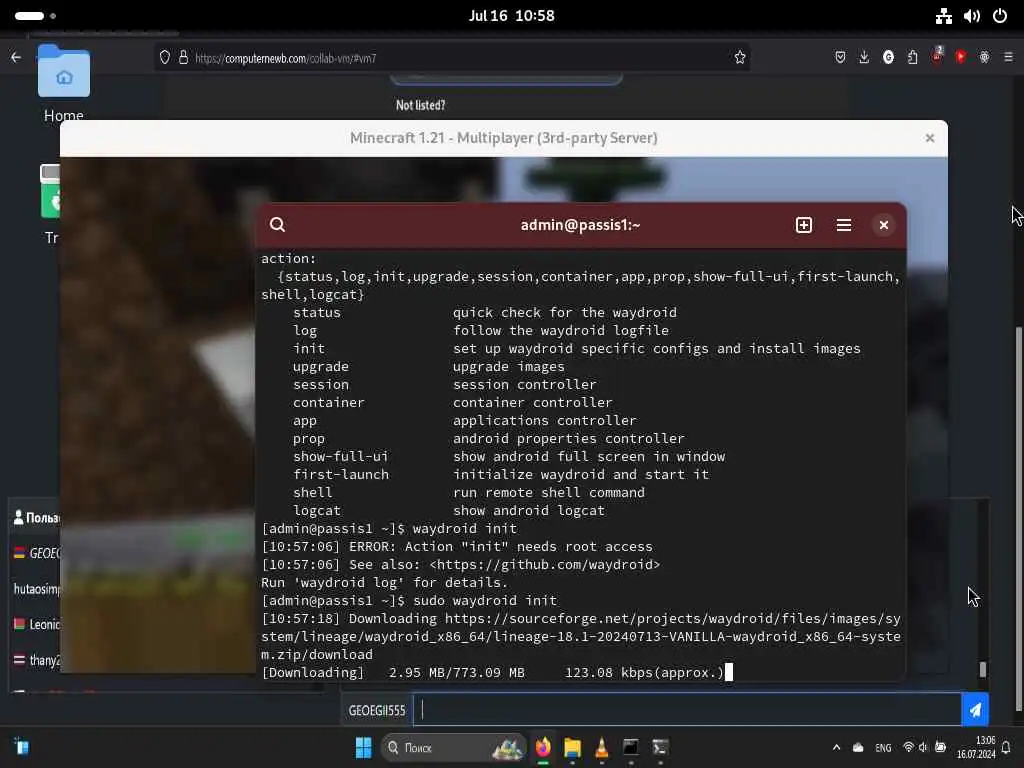The width and height of the screenshot is (1024, 768).
Task: Select user thany2 in the user list
Action: coord(37,660)
